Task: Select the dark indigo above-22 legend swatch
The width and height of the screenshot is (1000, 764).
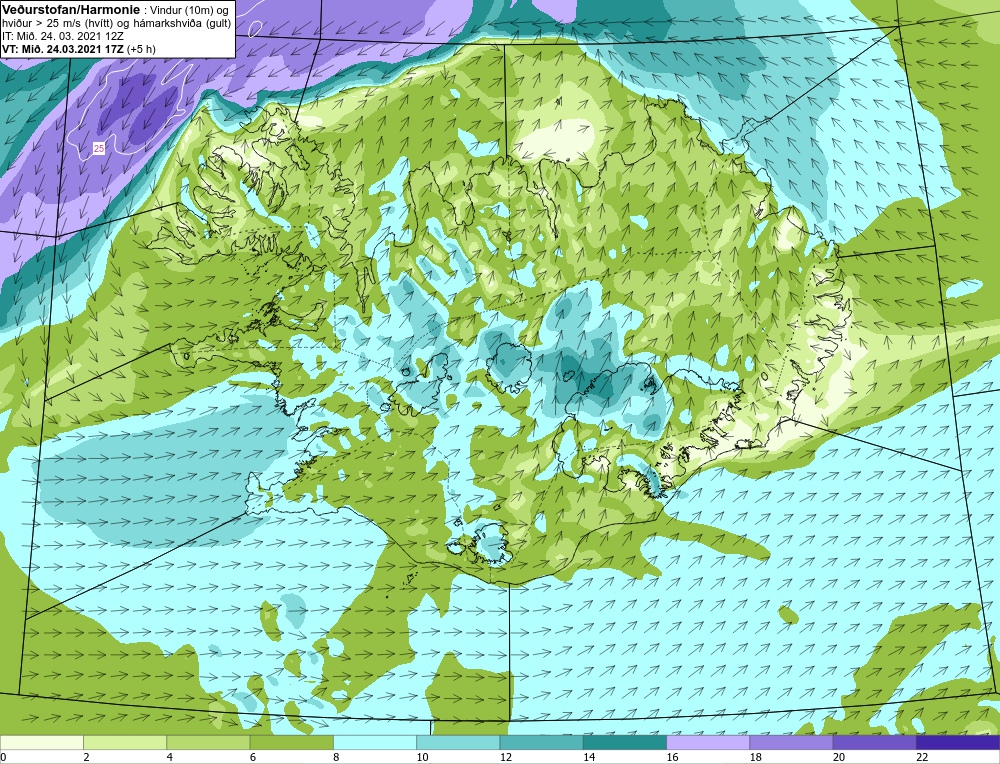Action: point(958,742)
